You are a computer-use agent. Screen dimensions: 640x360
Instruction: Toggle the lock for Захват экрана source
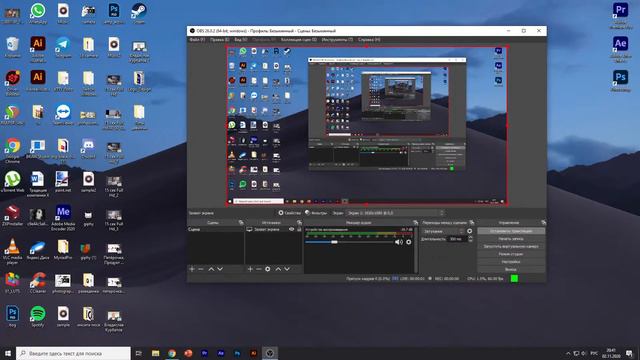tap(299, 229)
